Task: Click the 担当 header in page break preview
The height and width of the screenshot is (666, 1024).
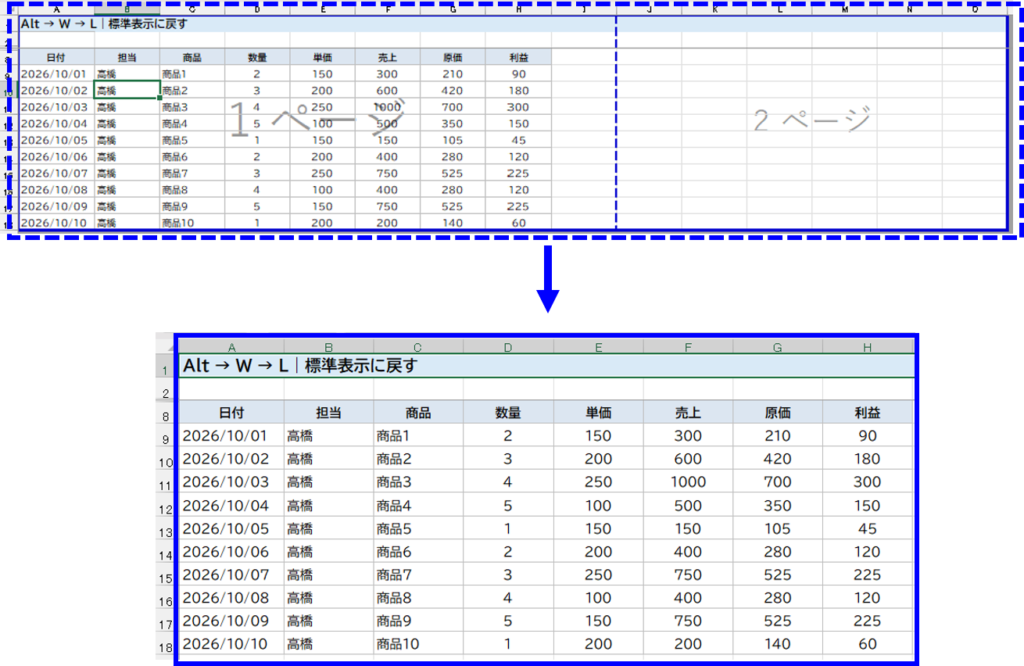Action: tap(127, 57)
